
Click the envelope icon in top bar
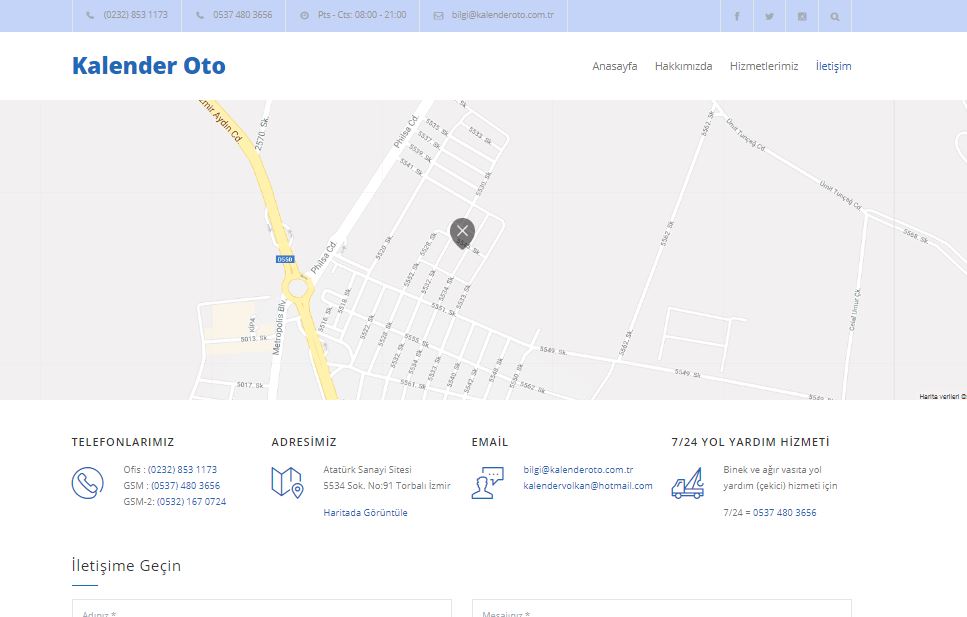click(438, 15)
